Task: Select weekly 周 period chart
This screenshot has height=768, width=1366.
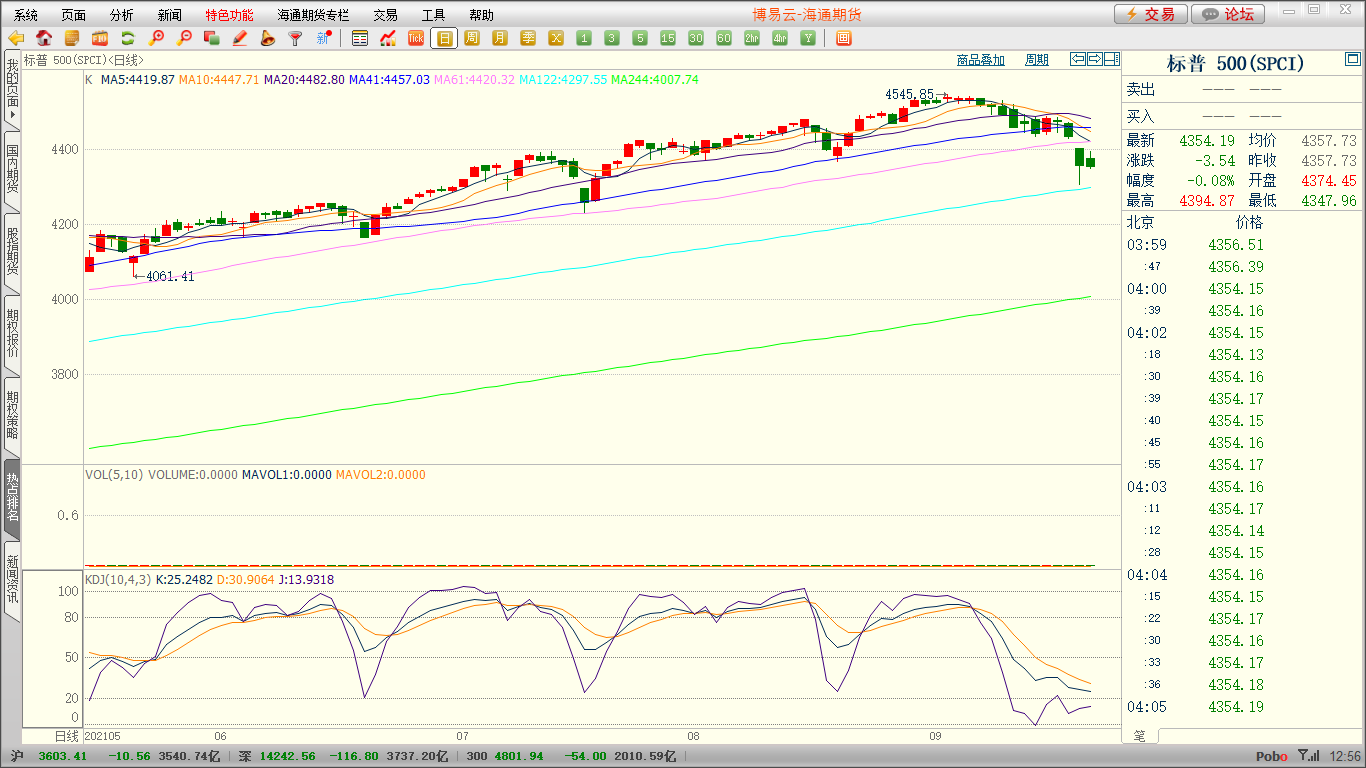Action: point(472,38)
